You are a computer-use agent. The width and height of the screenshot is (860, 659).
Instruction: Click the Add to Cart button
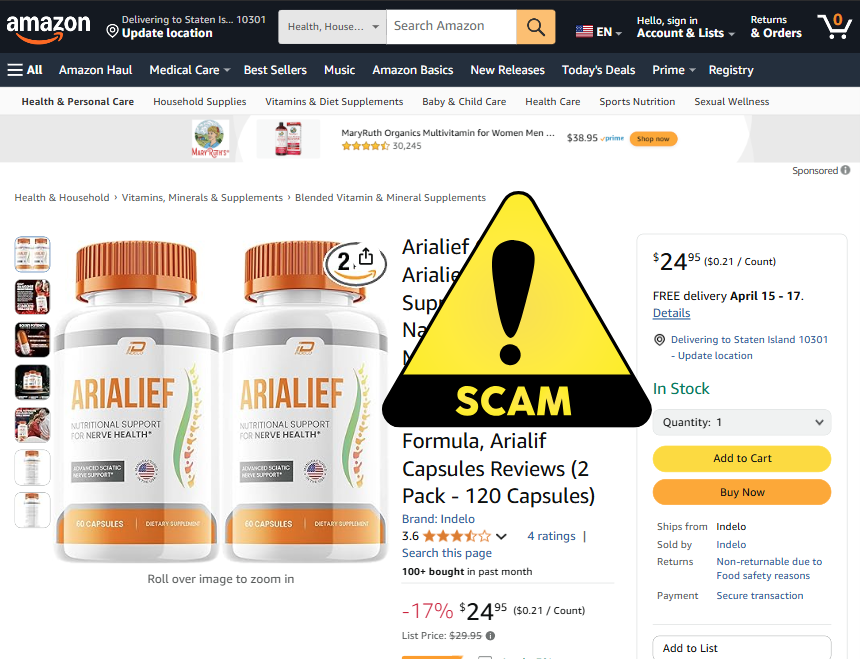tap(742, 458)
